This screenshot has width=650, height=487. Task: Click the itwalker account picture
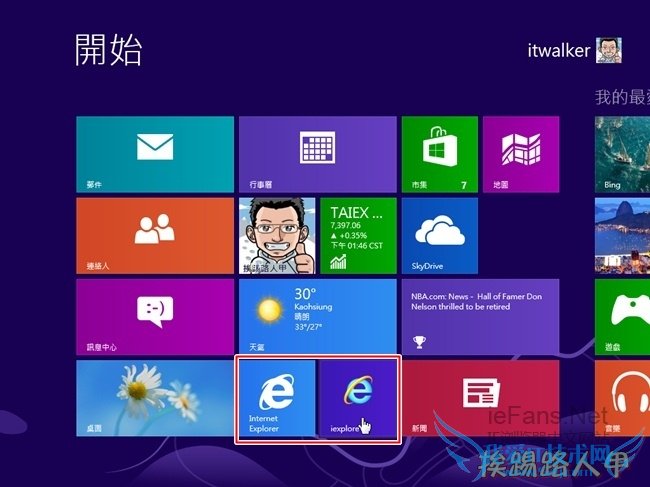[x=609, y=50]
